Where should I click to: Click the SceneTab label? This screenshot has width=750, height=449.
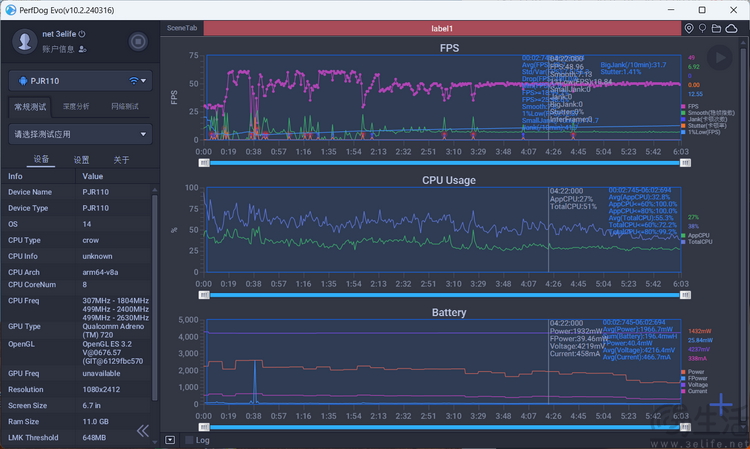click(x=182, y=28)
